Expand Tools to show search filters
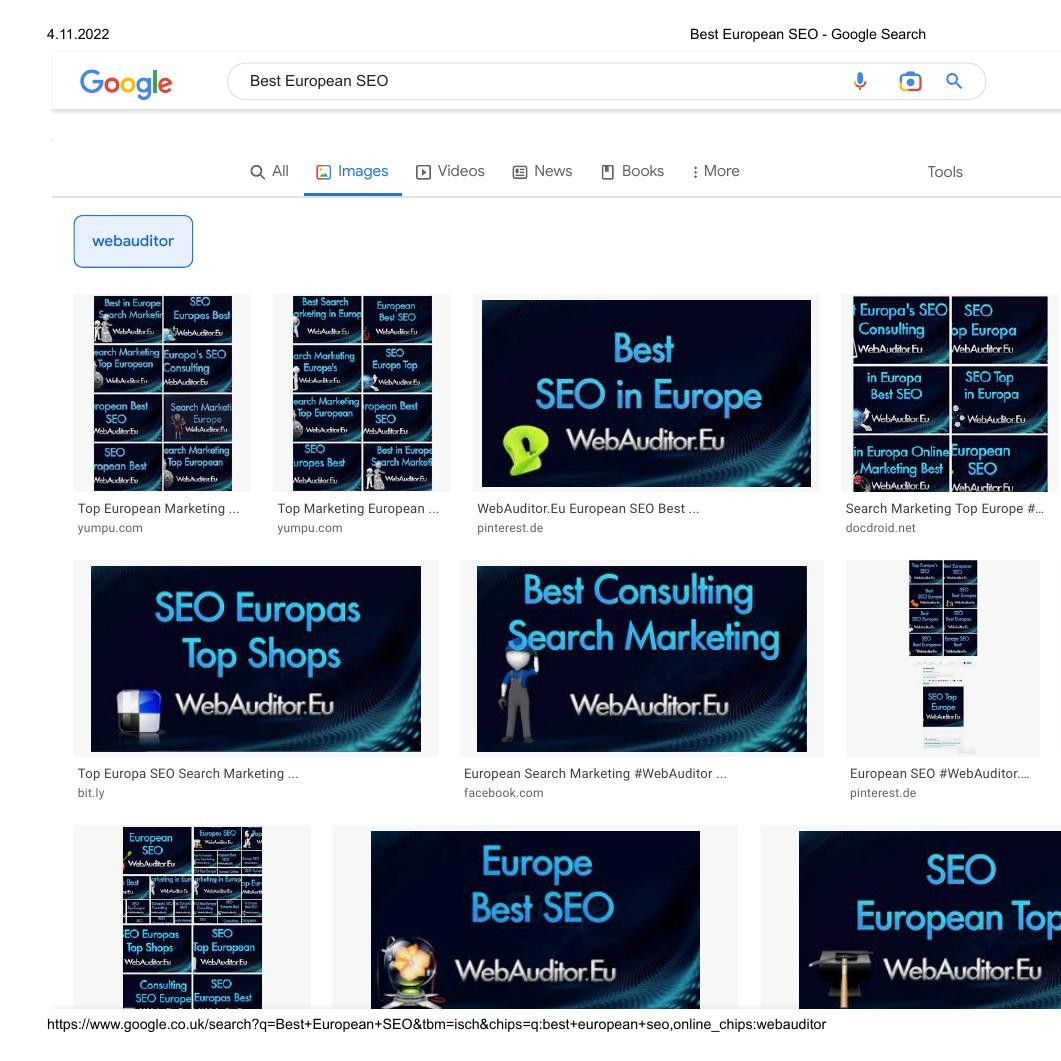 (x=944, y=171)
